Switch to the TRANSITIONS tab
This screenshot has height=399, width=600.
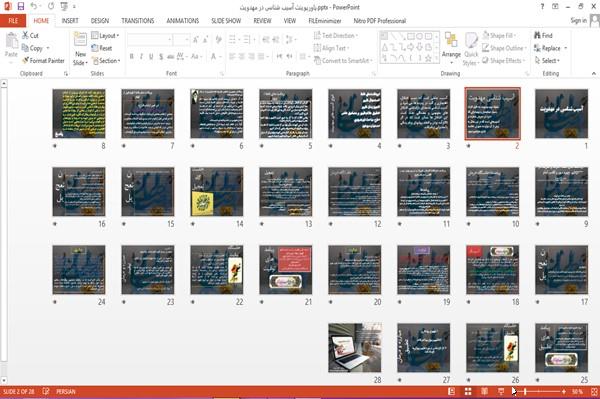(x=138, y=21)
